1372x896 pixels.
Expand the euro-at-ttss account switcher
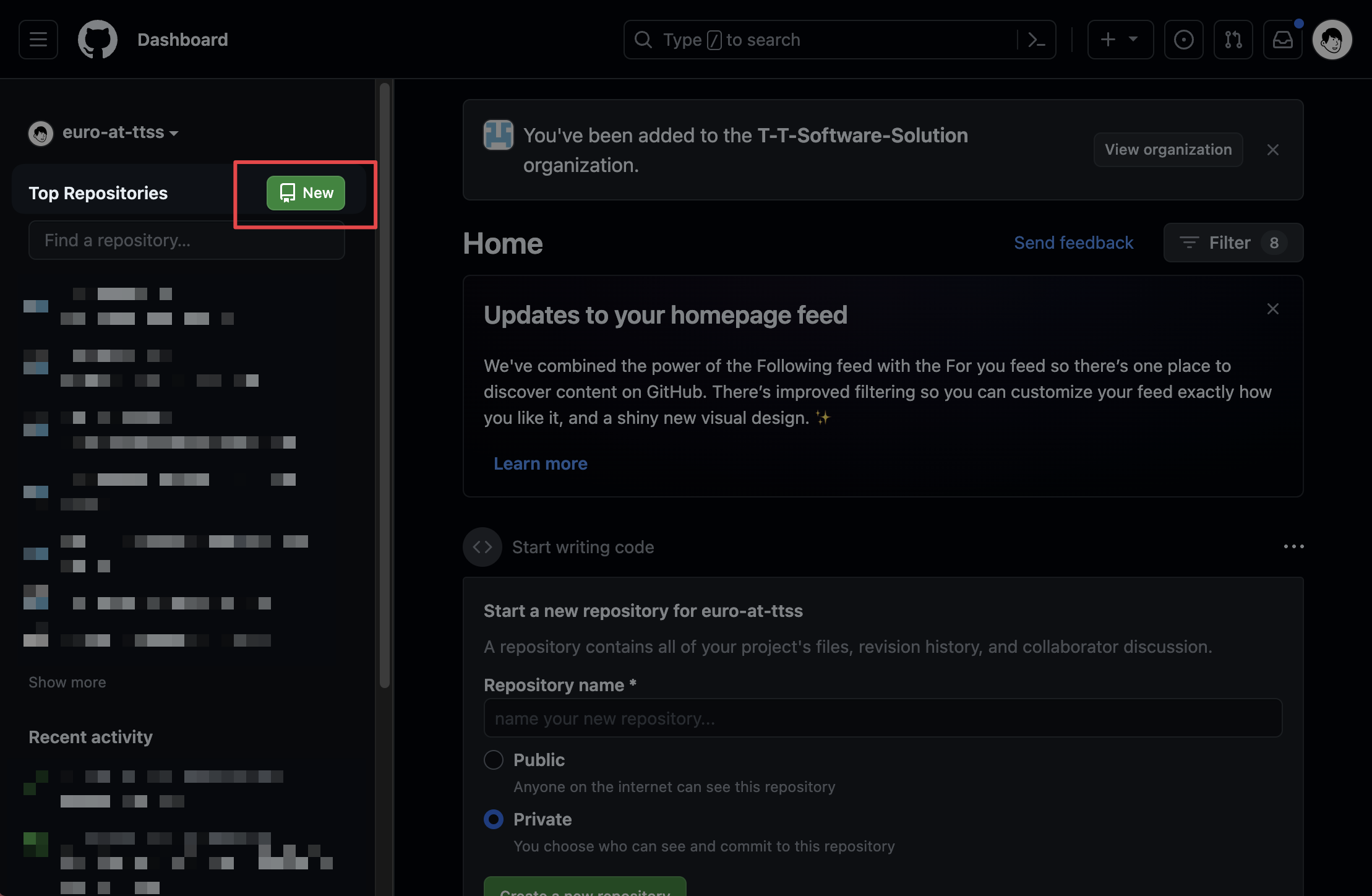120,132
